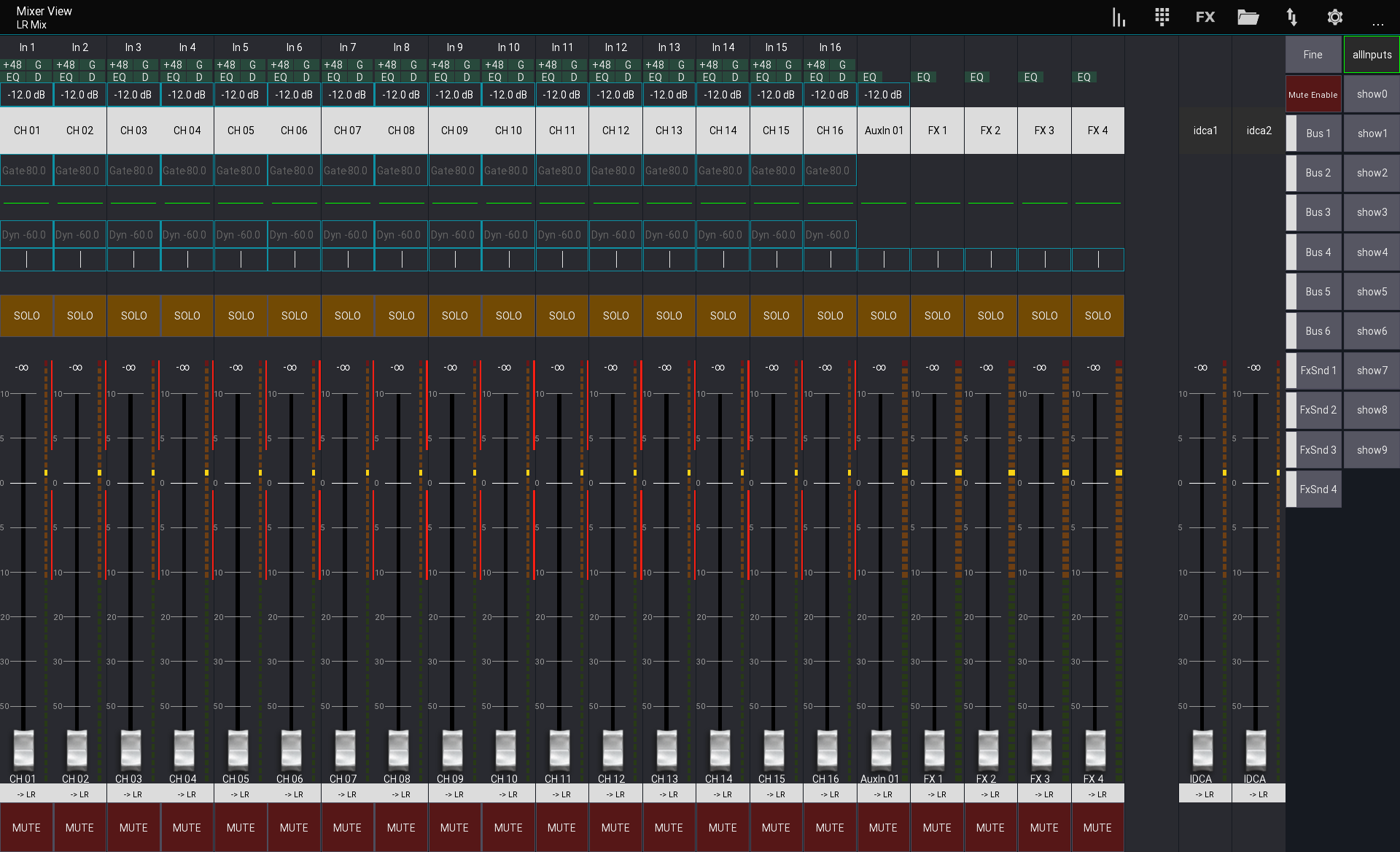Open the folder icon in top bar
The height and width of the screenshot is (852, 1400).
[x=1248, y=17]
